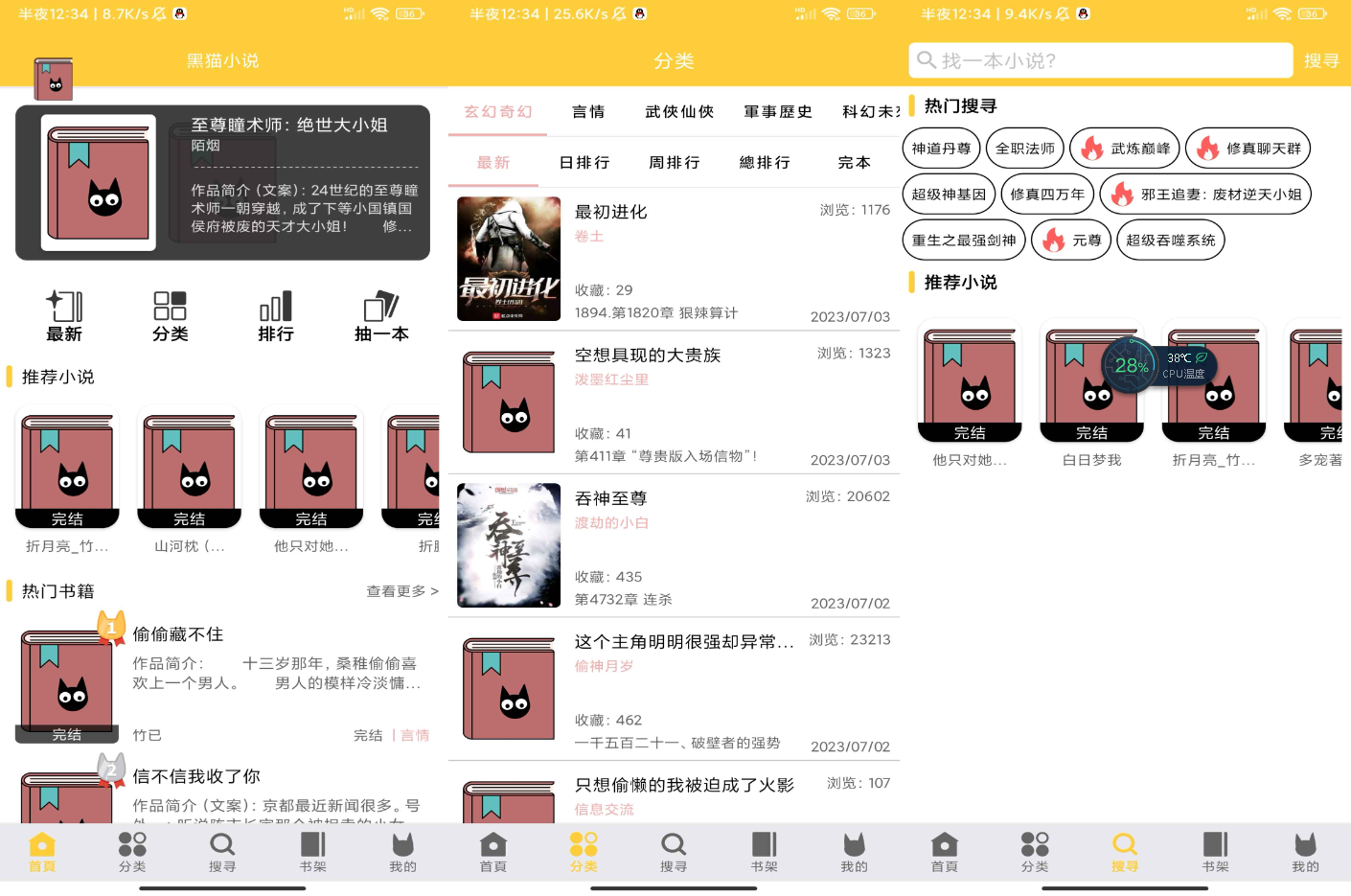Select the 武侠仙侠 category tab
1351x896 pixels.
(679, 112)
